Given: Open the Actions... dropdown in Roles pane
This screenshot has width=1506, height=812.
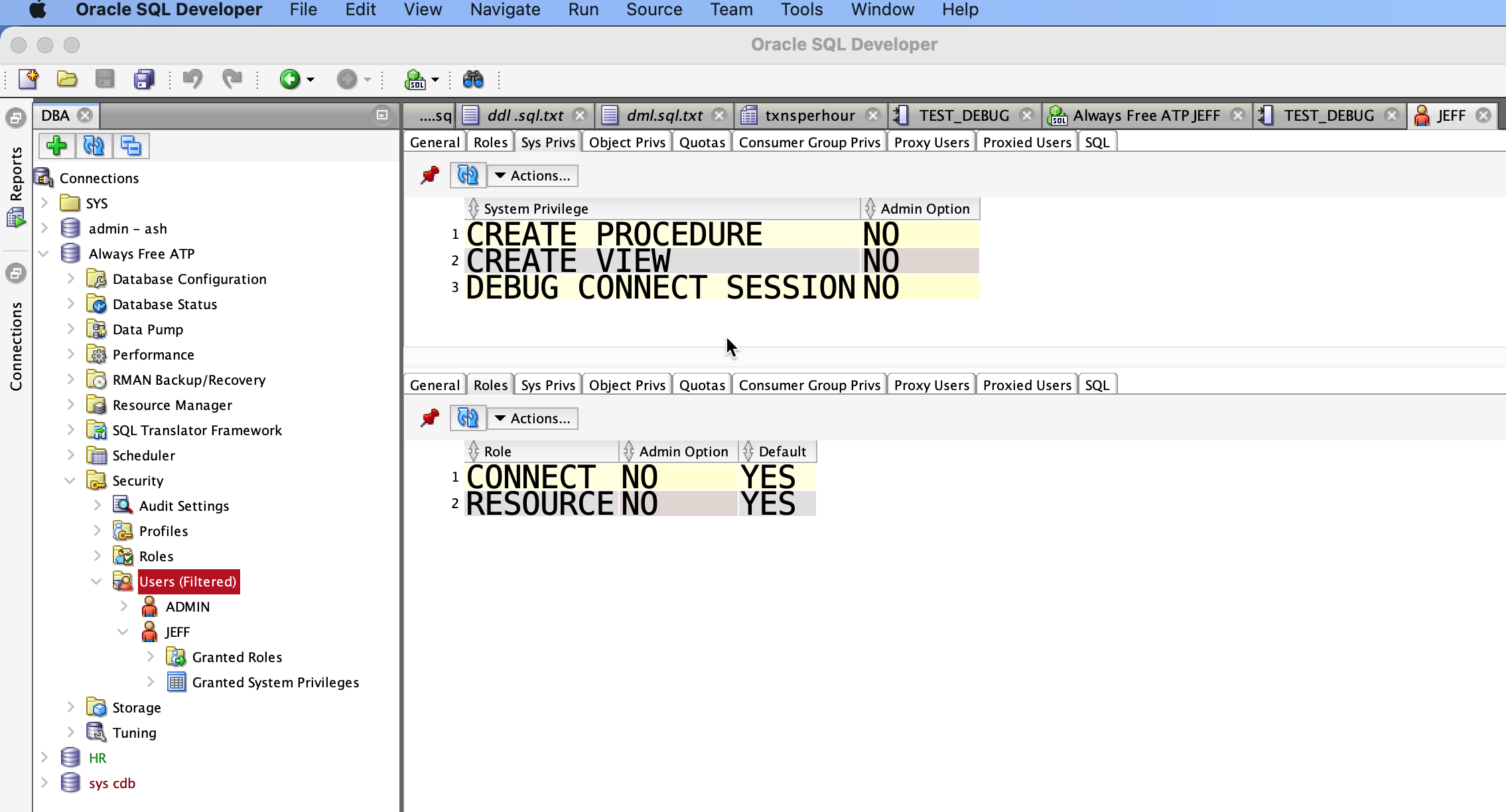Looking at the screenshot, I should pyautogui.click(x=533, y=419).
